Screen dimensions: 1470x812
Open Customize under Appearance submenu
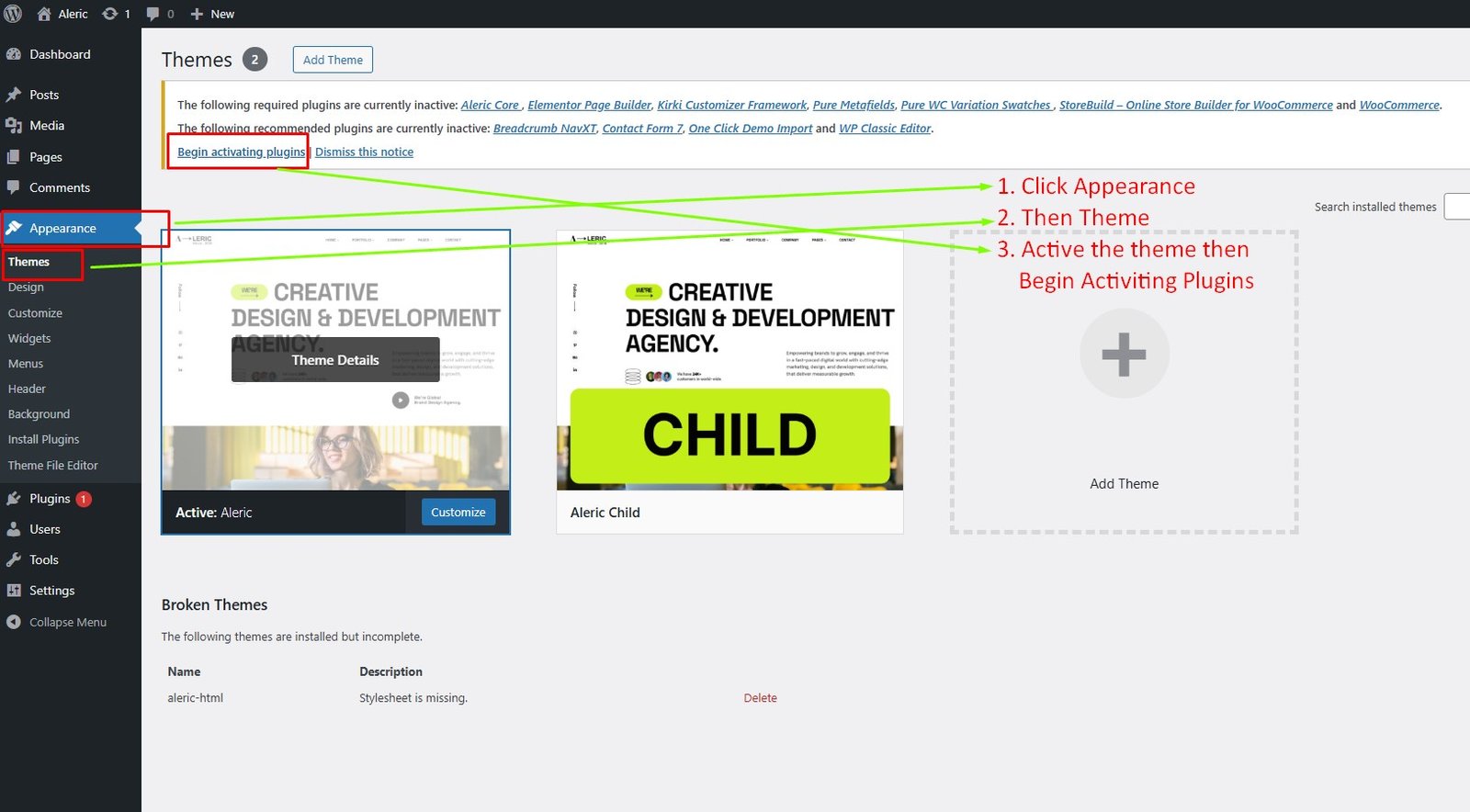point(35,313)
